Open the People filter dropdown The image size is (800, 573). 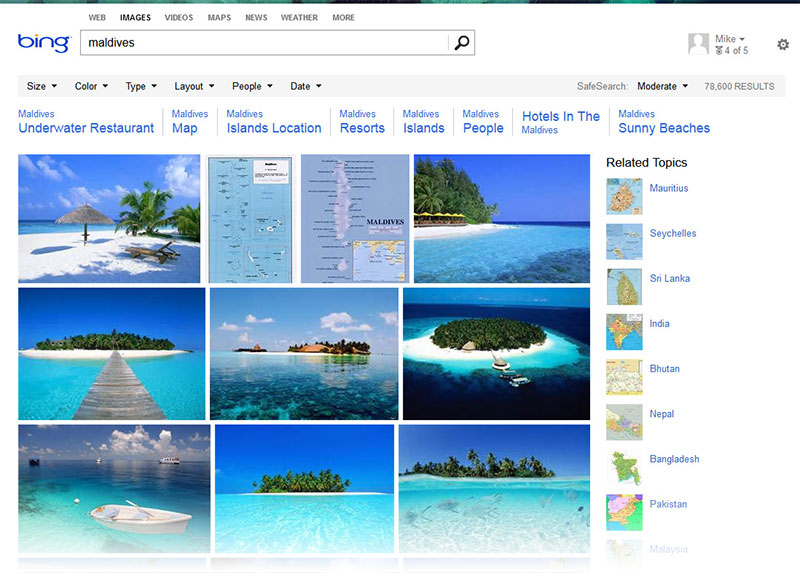coord(252,87)
